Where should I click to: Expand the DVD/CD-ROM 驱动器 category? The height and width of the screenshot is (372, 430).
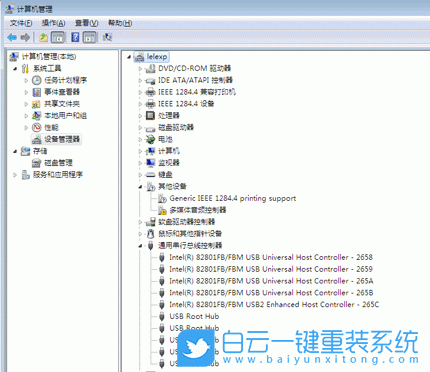point(140,69)
